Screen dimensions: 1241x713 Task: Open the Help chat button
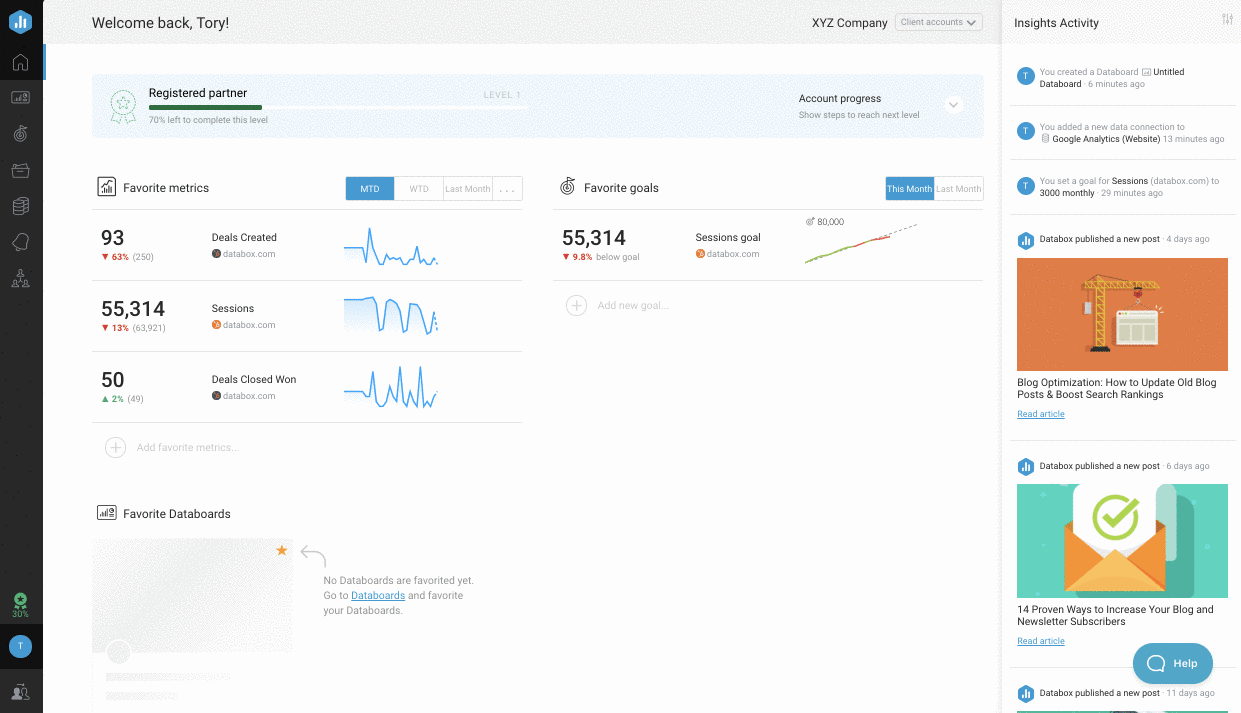(1172, 663)
